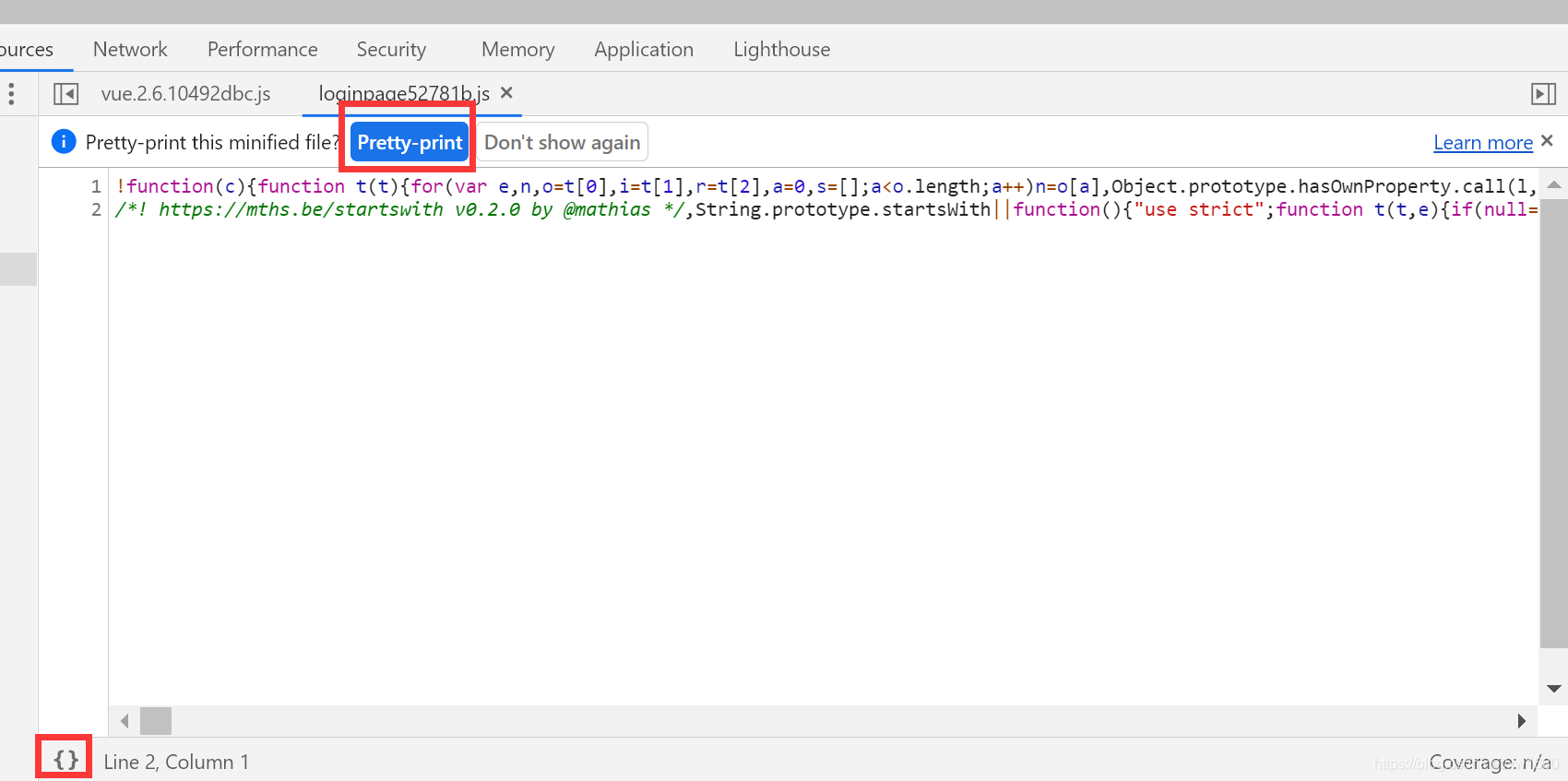Click the vertical scrollbar up arrow

pos(1553,184)
